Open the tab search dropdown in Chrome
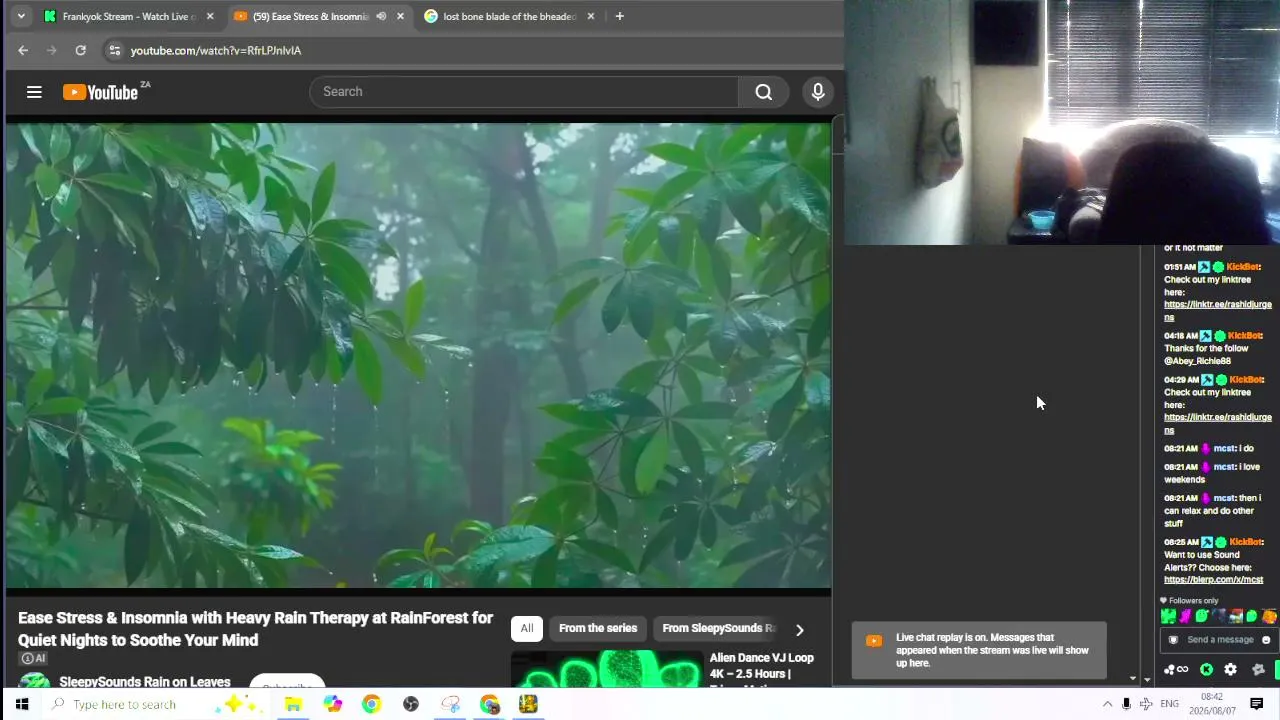 (20, 16)
